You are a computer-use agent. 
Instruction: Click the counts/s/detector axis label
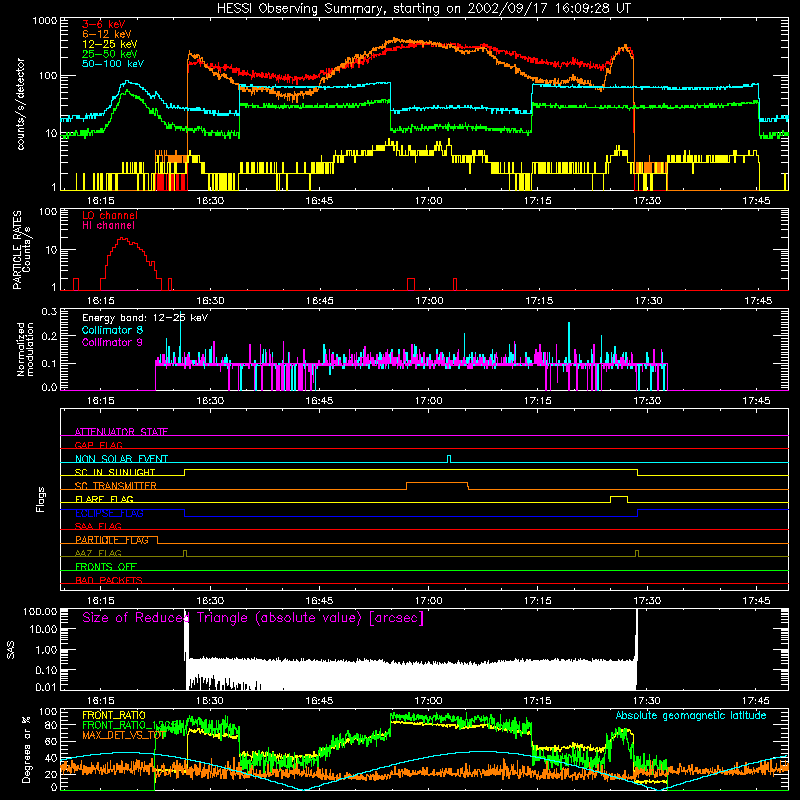tap(20, 104)
